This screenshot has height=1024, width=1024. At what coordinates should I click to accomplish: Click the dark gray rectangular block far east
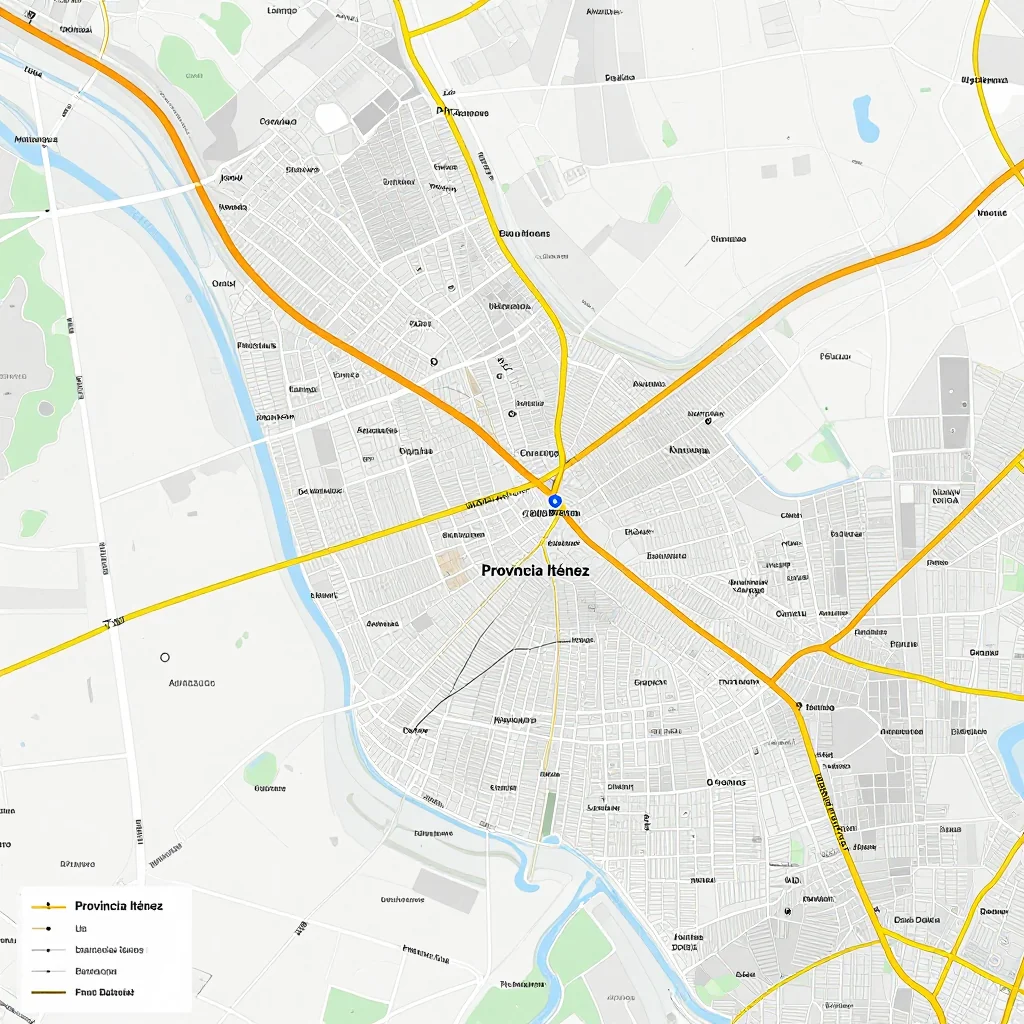point(954,402)
